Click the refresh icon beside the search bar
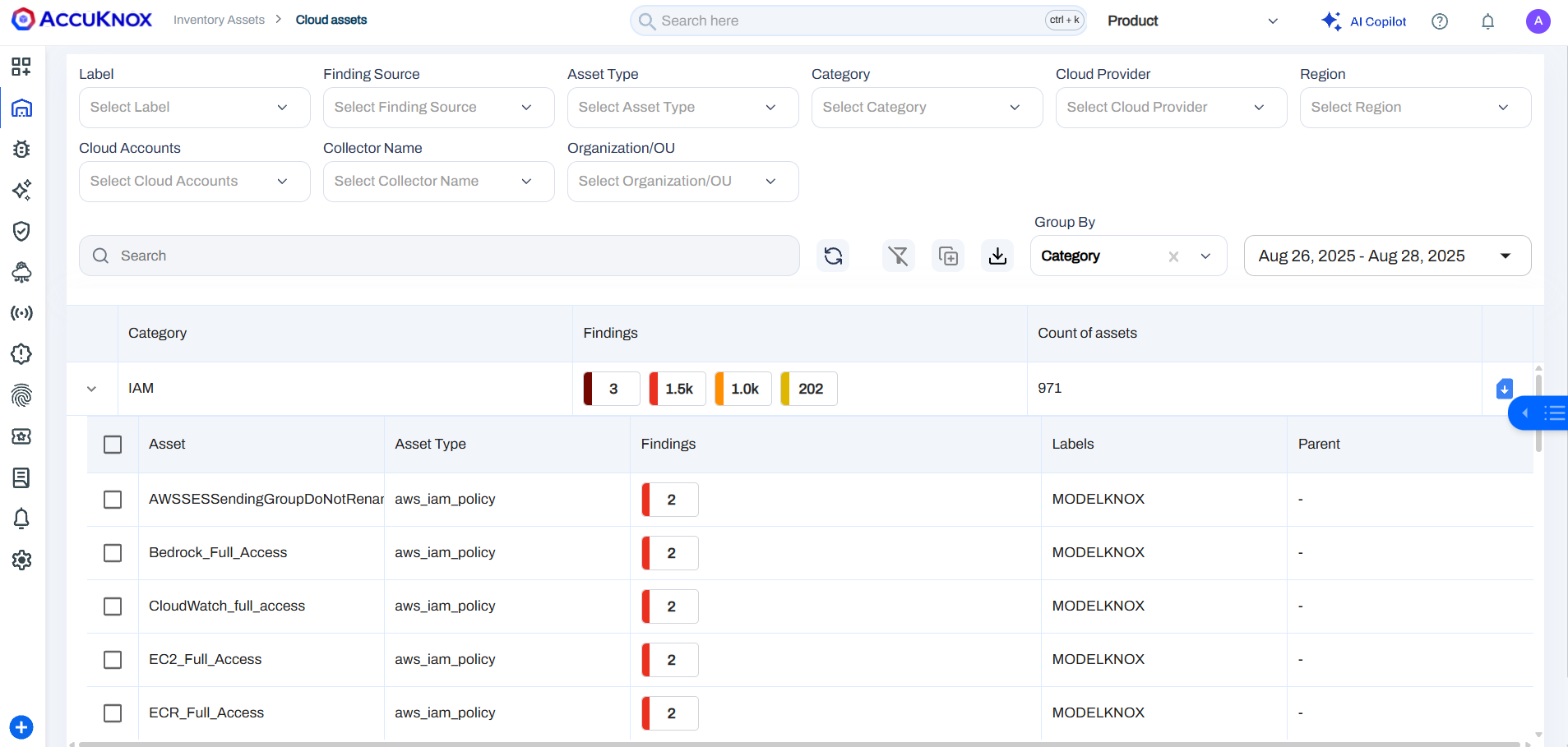 tap(833, 256)
